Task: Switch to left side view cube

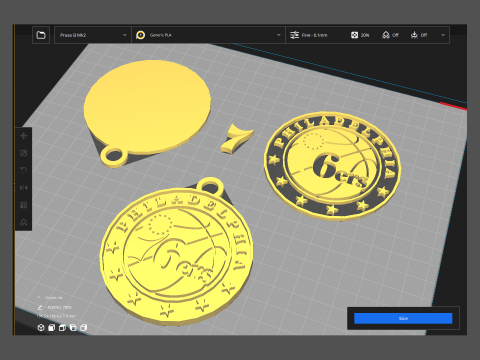Action: 73,328
